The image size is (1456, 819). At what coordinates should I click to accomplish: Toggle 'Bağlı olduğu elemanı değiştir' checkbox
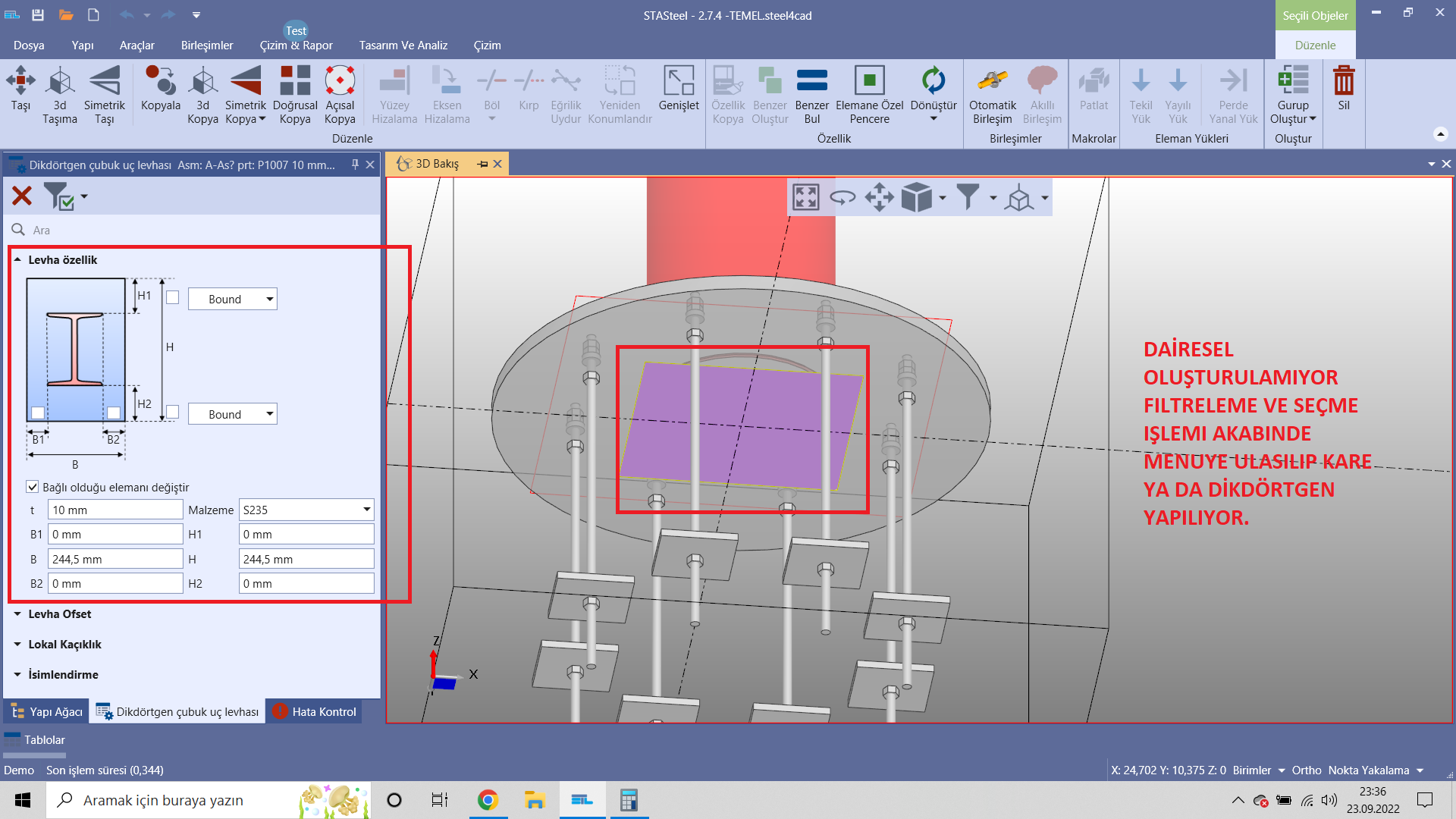[33, 488]
